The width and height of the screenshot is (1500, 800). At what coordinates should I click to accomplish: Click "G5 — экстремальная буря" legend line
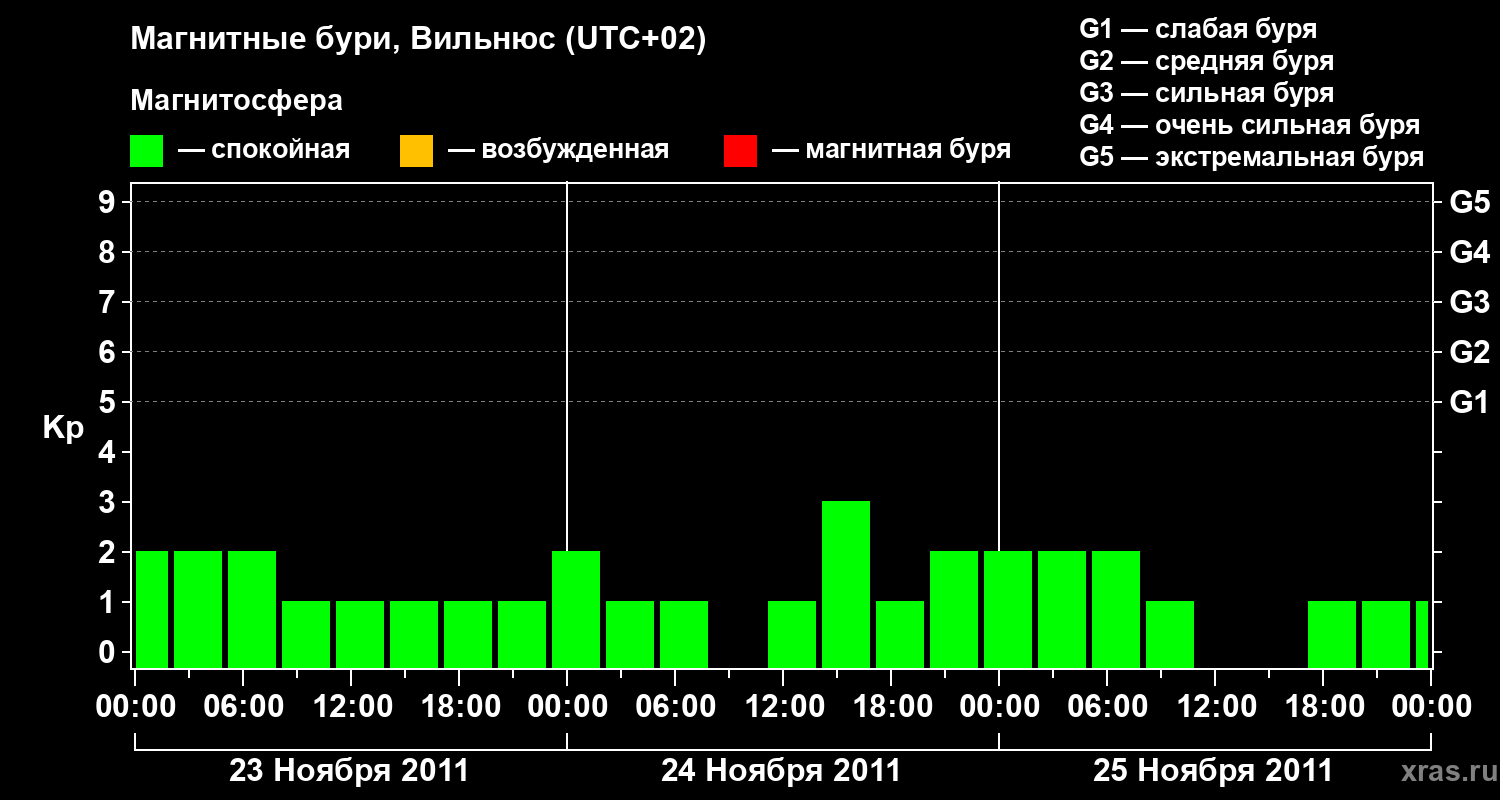pyautogui.click(x=1251, y=157)
